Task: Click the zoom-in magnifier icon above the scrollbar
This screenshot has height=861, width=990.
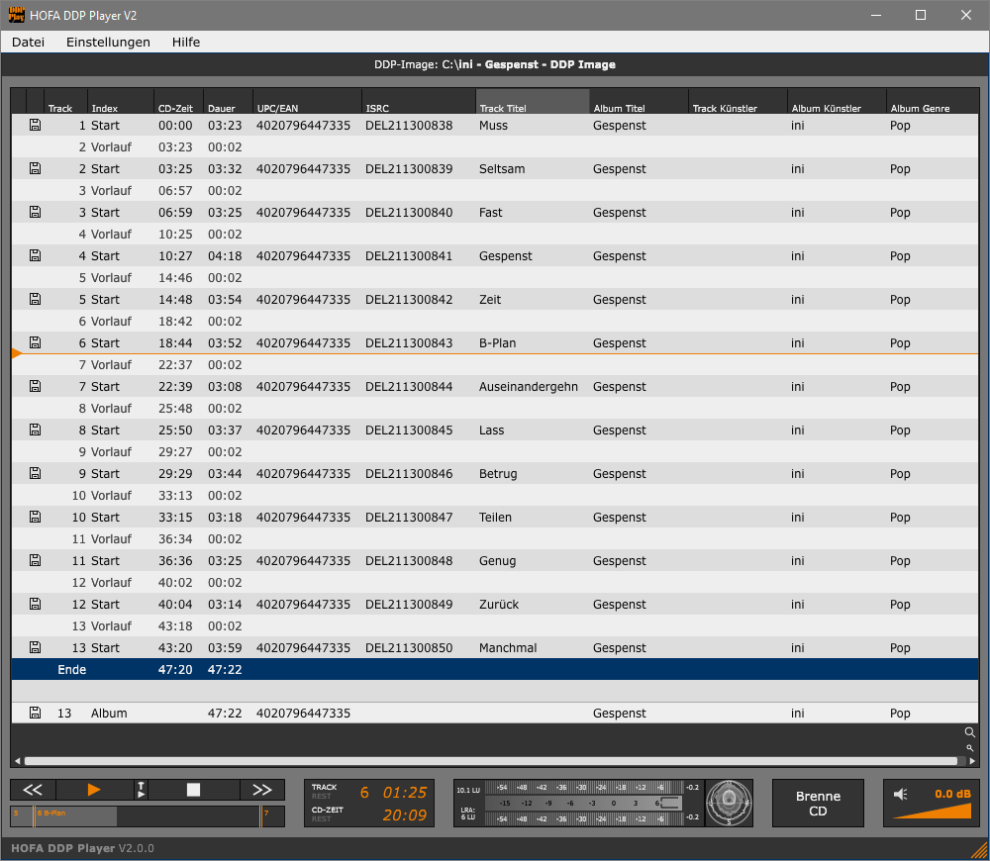Action: click(x=970, y=732)
